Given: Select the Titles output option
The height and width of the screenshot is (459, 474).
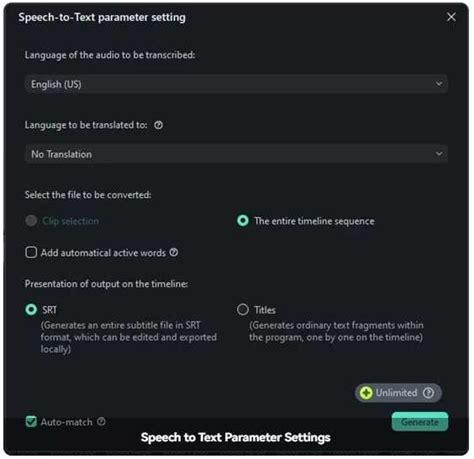Looking at the screenshot, I should 243,310.
